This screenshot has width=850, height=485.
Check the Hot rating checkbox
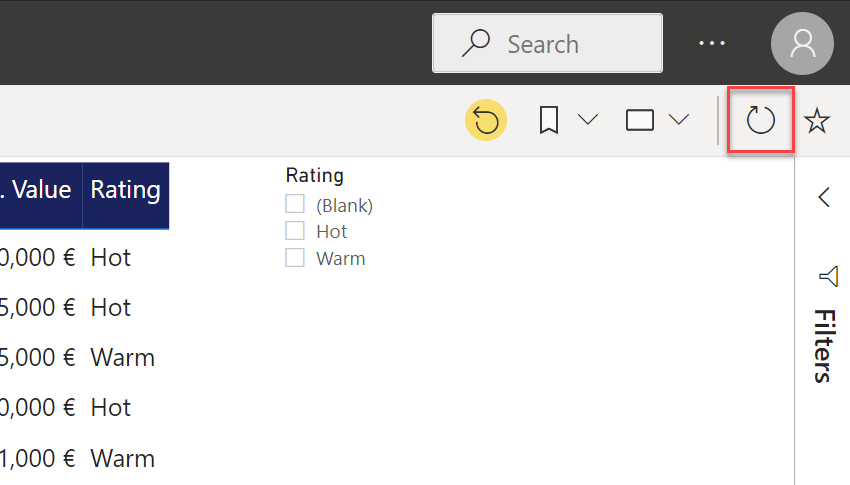pos(295,230)
